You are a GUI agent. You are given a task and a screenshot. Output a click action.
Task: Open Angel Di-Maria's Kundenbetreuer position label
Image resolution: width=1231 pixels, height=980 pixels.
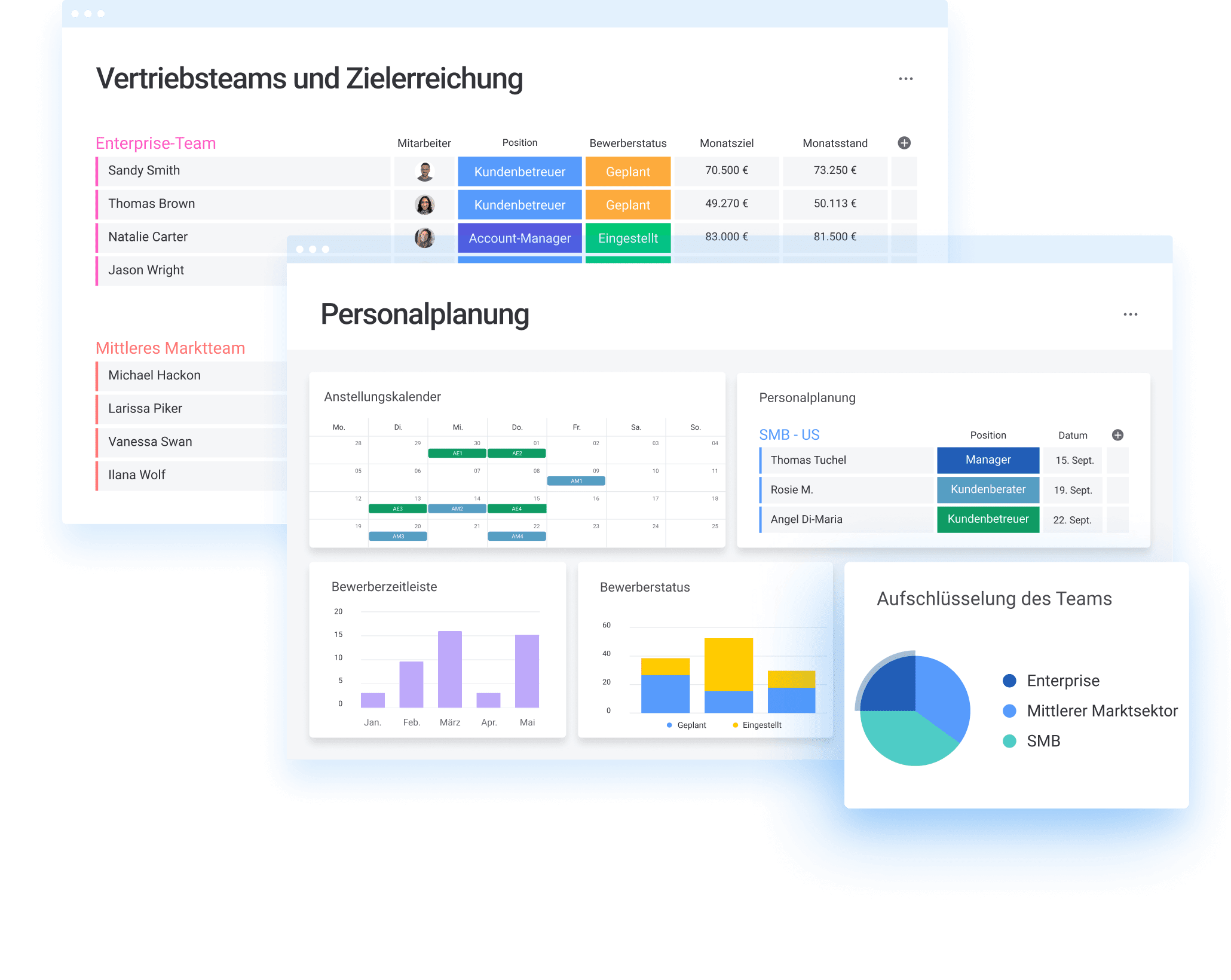point(988,519)
